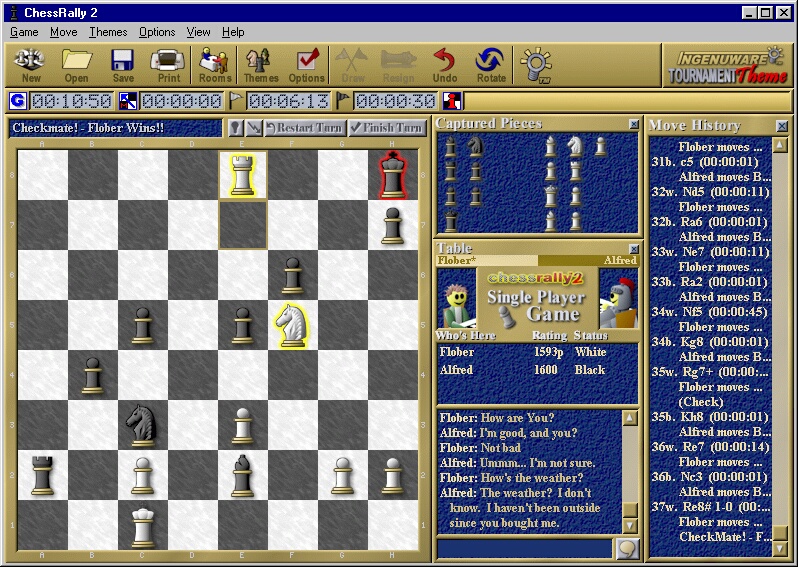
Task: Print the game using the printer icon
Action: coord(168,65)
